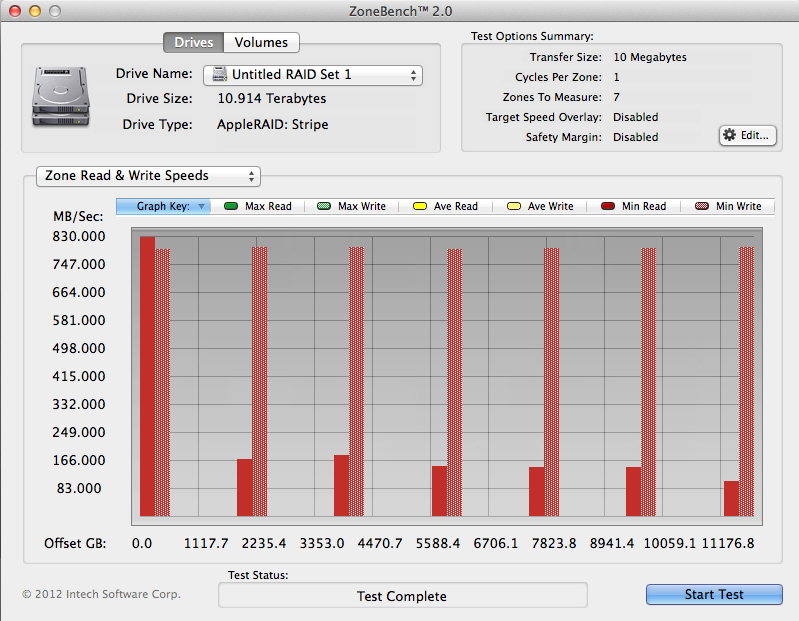Click the Test Complete status field
The image size is (799, 621).
402,596
